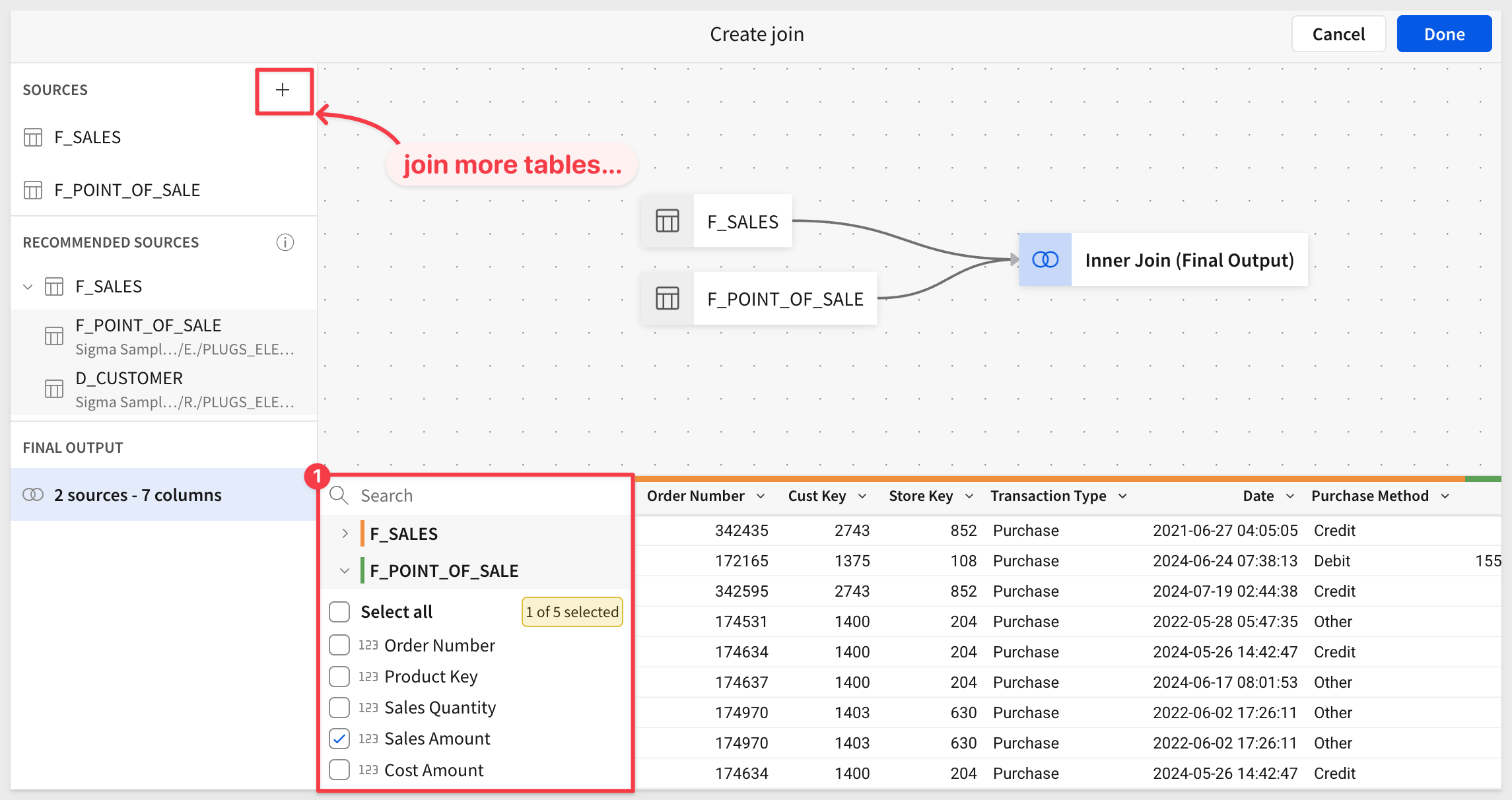Expand F_SALES in column picker
Viewport: 1512px width, 800px height.
(x=345, y=533)
